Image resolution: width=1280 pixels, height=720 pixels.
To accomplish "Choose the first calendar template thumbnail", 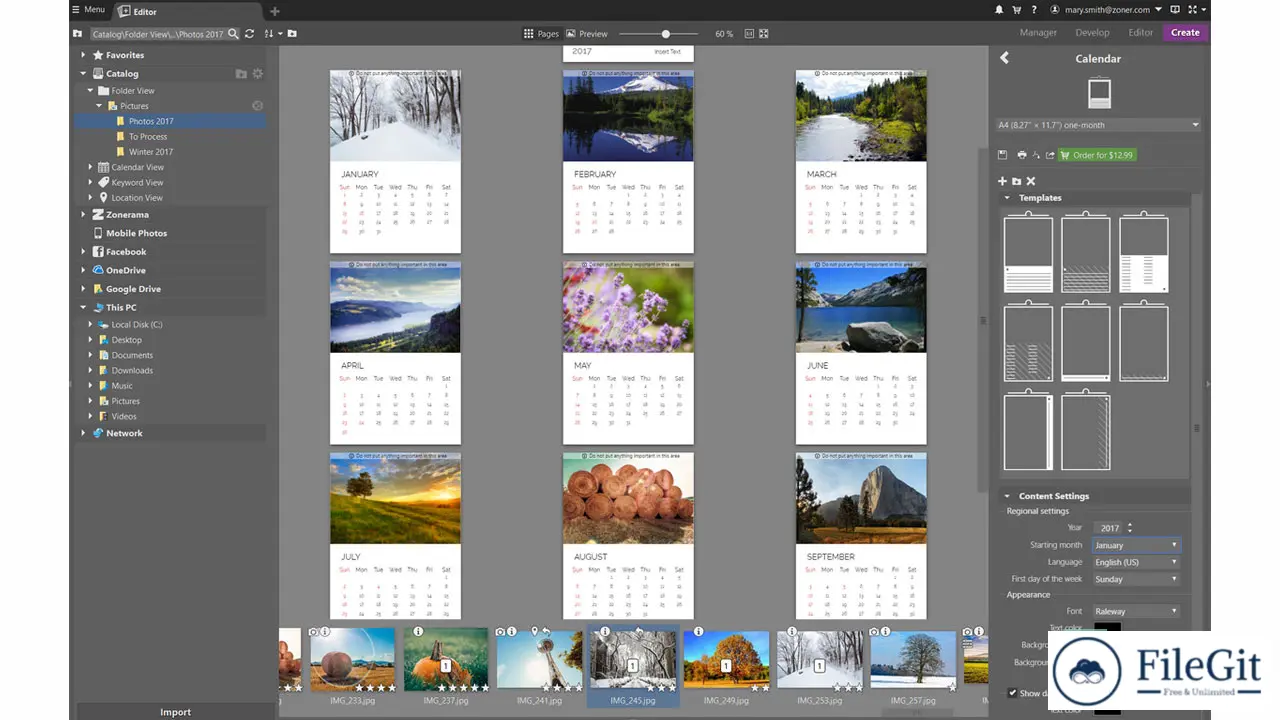I will click(1028, 254).
